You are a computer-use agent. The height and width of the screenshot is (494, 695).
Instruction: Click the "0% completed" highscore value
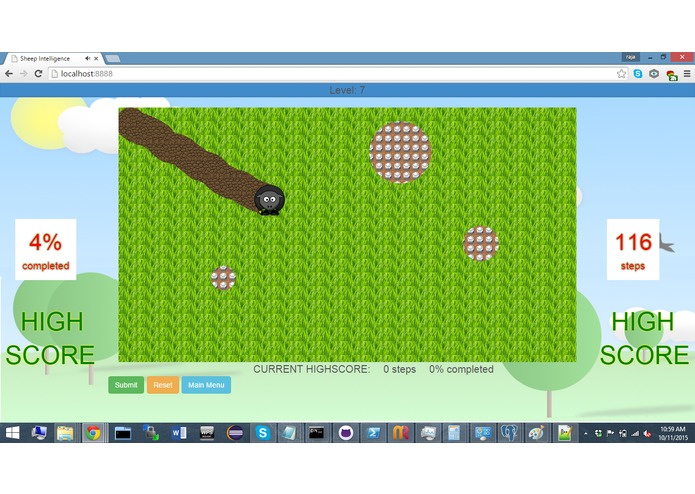(x=461, y=369)
